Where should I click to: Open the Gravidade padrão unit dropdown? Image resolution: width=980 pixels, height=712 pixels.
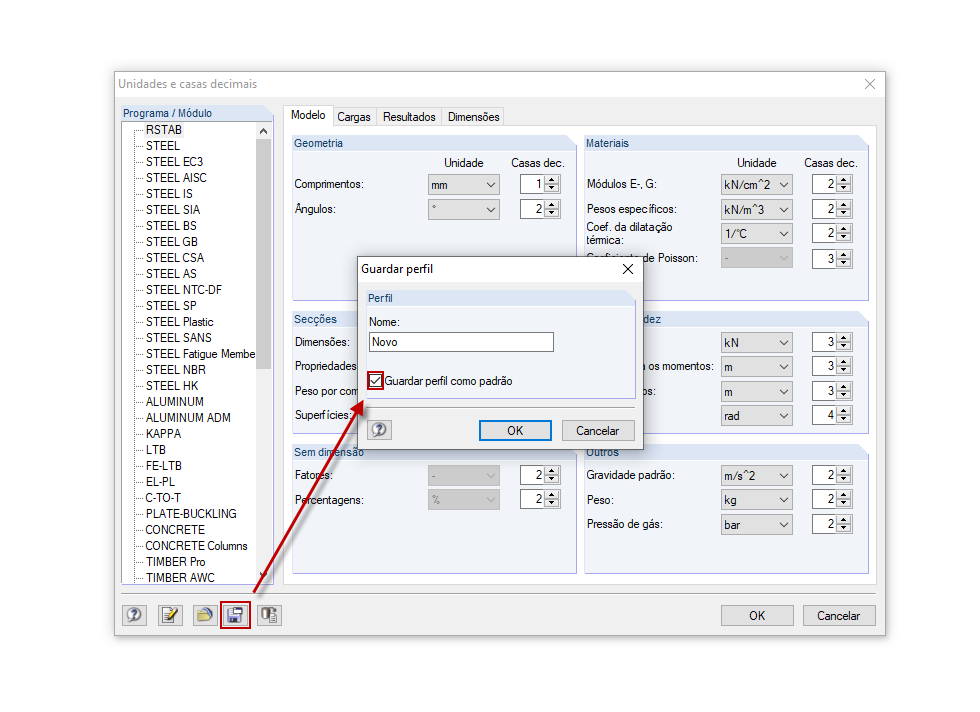pos(756,476)
